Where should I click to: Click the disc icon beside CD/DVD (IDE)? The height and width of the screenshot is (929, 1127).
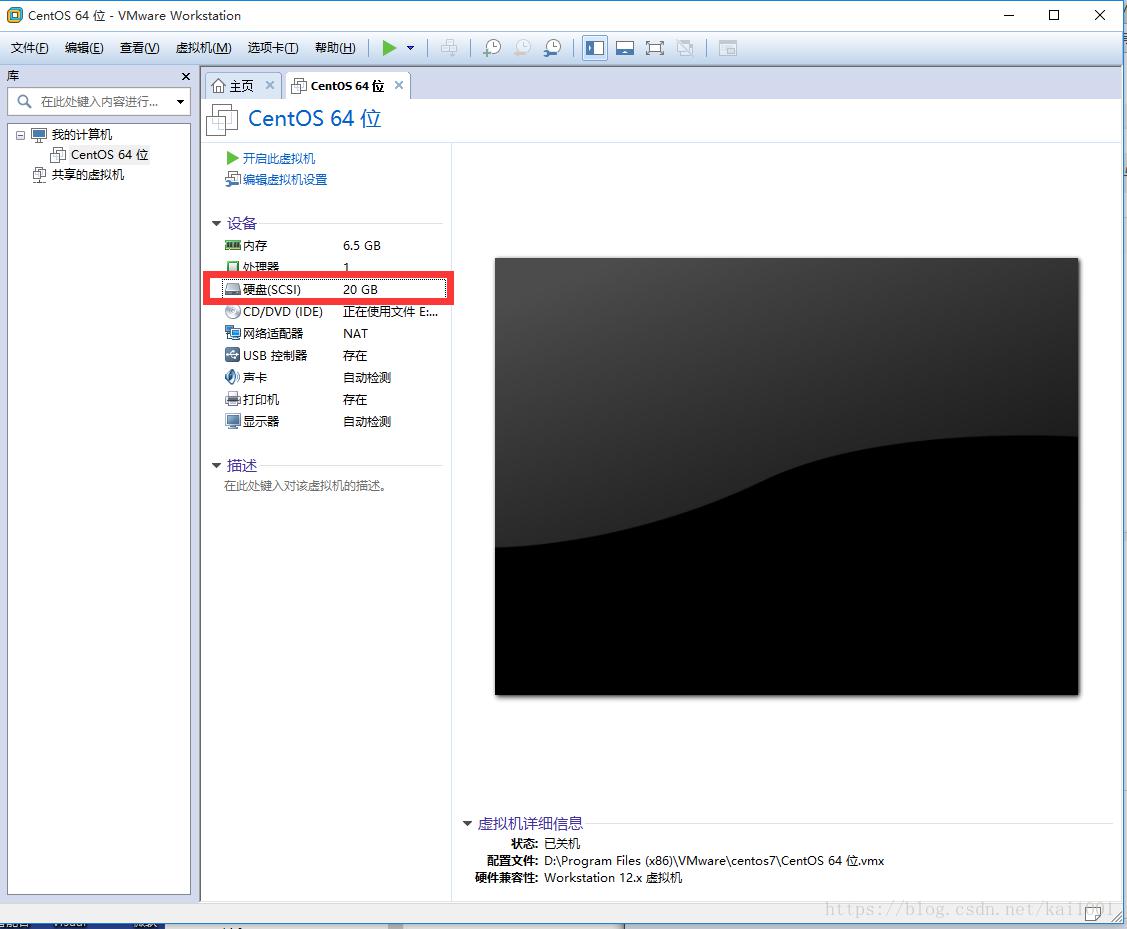pyautogui.click(x=232, y=312)
